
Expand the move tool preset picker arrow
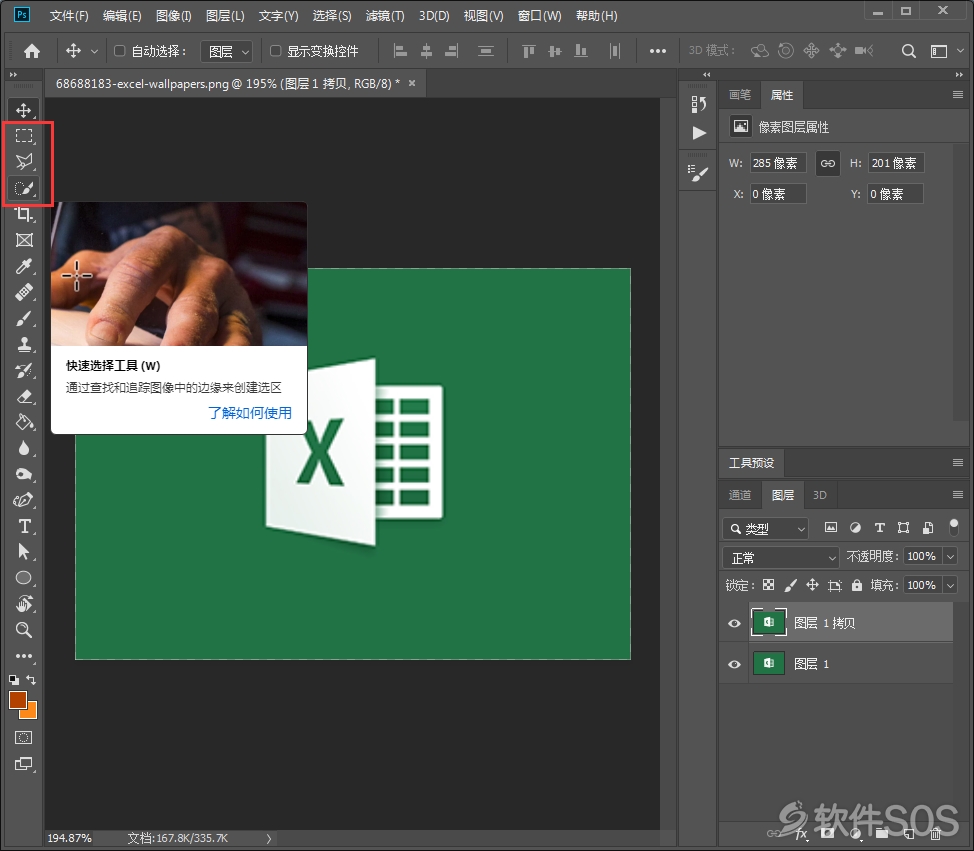tap(94, 52)
